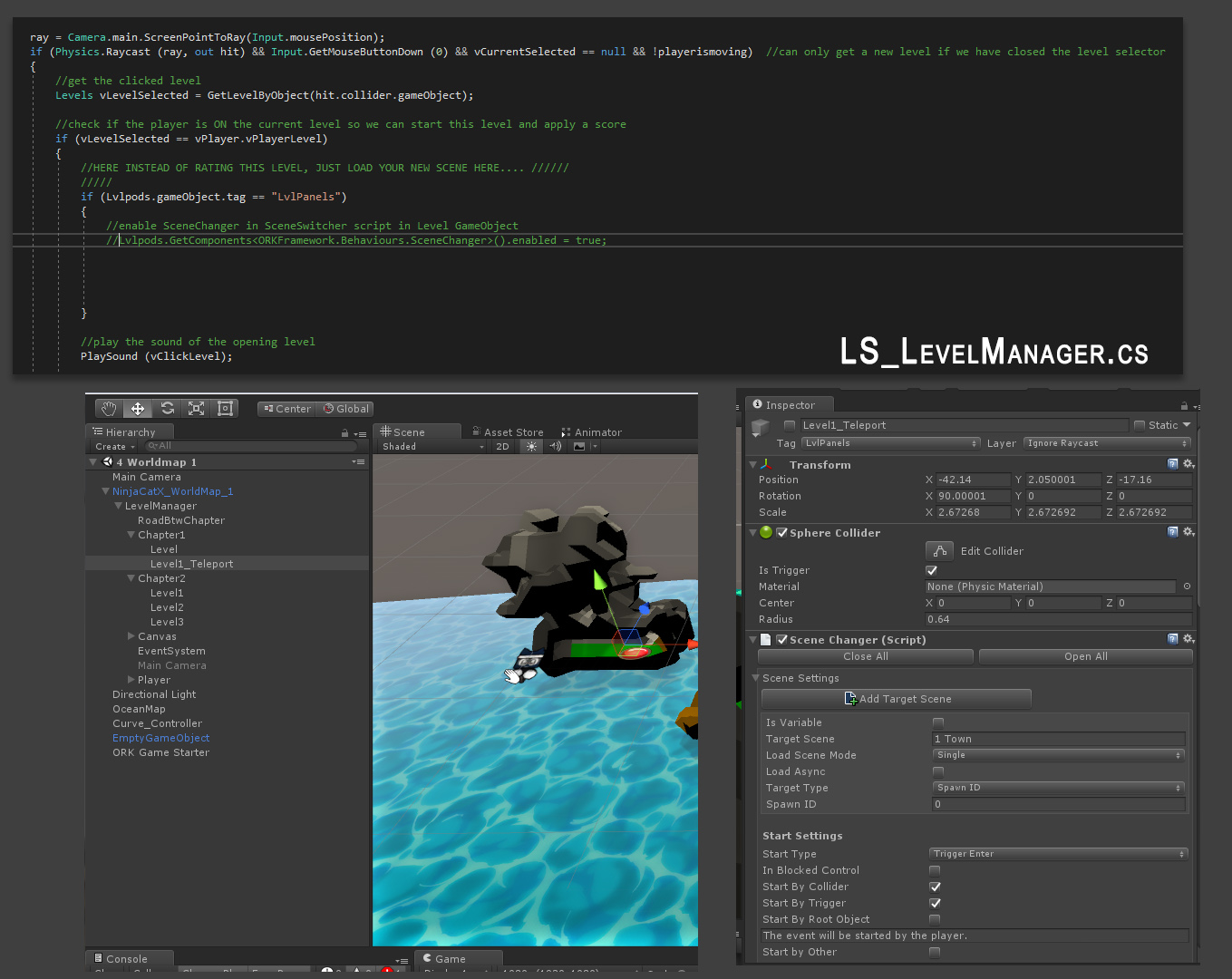The width and height of the screenshot is (1232, 979).
Task: Open the Start Type dropdown
Action: pos(1058,854)
